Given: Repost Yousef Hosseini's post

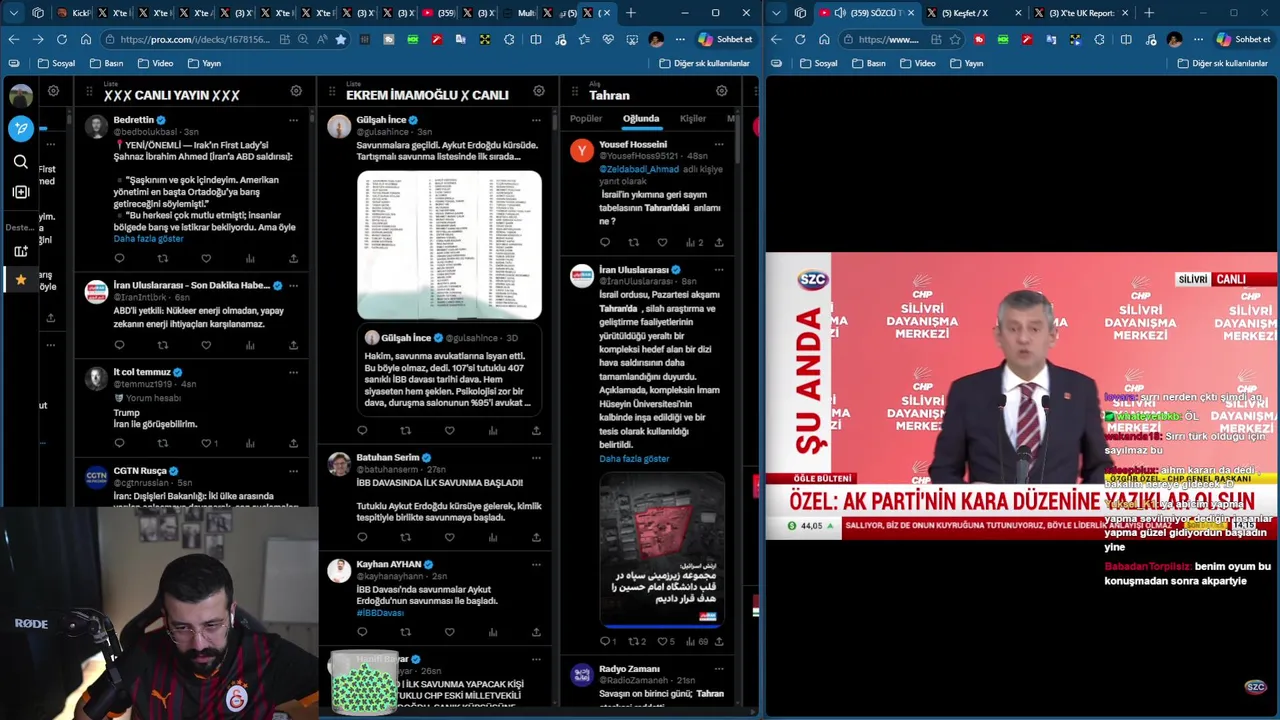Looking at the screenshot, I should pyautogui.click(x=633, y=242).
